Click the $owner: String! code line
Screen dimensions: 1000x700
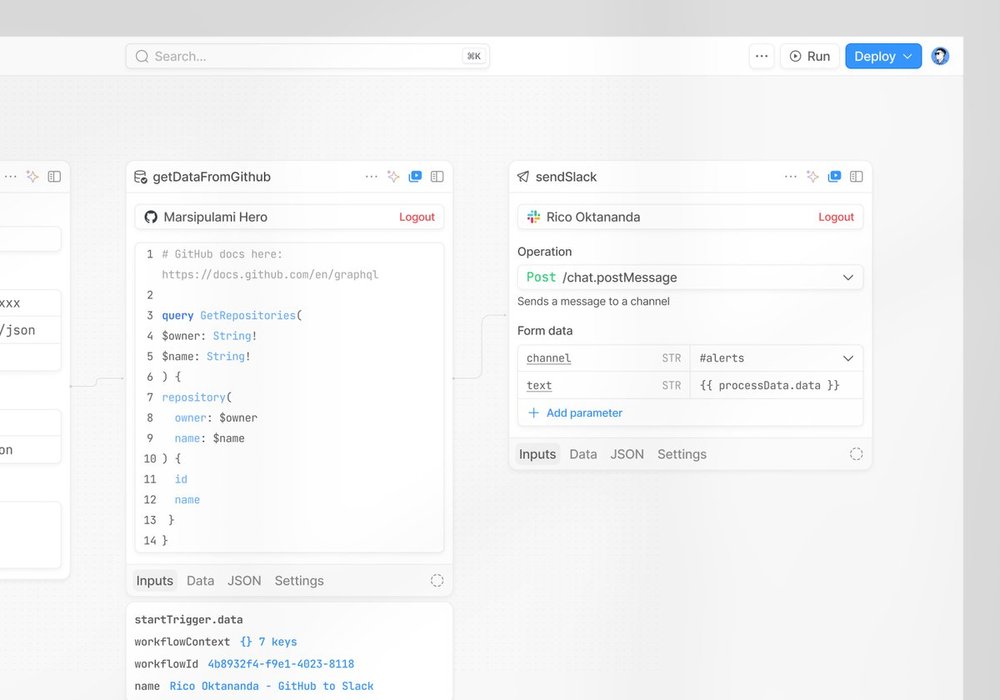(209, 336)
